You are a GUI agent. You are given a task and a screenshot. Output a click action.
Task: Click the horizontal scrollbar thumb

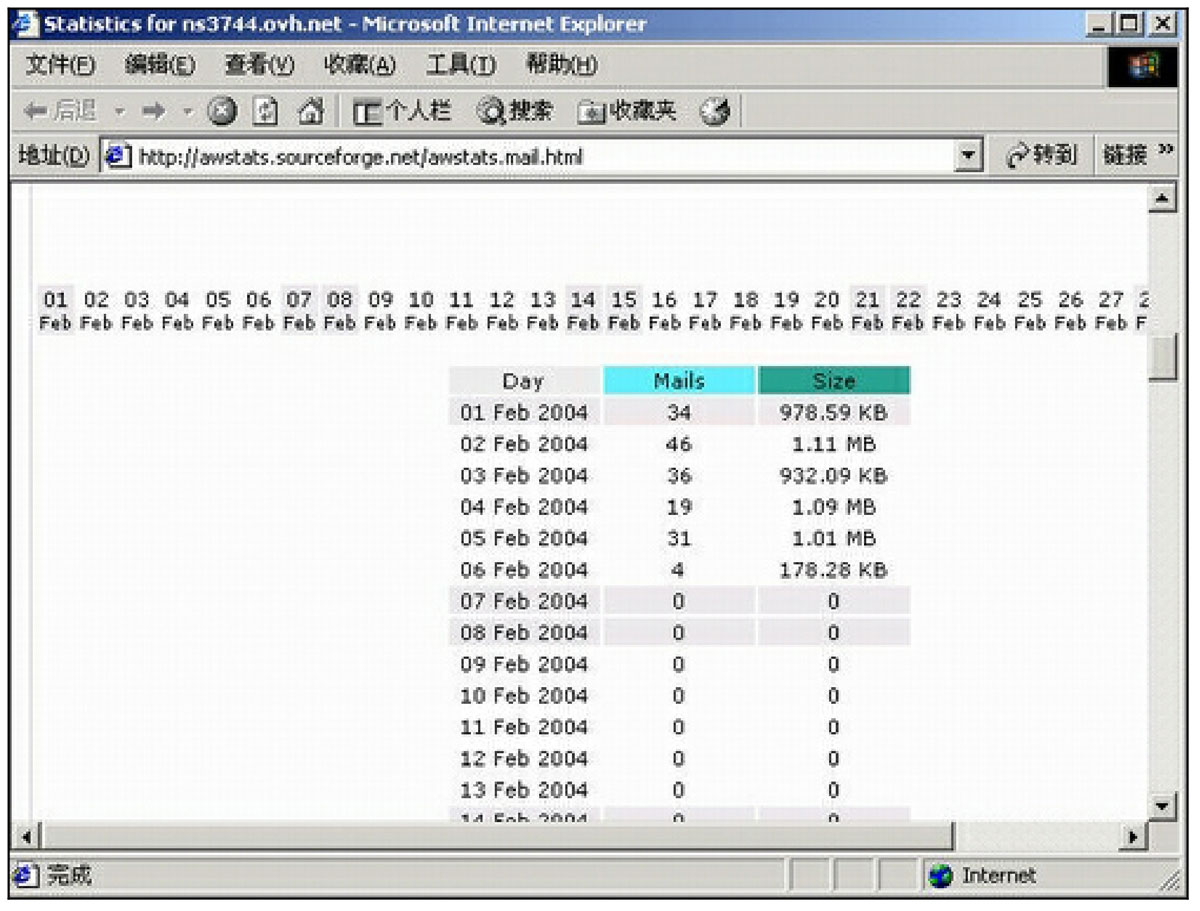click(x=497, y=835)
